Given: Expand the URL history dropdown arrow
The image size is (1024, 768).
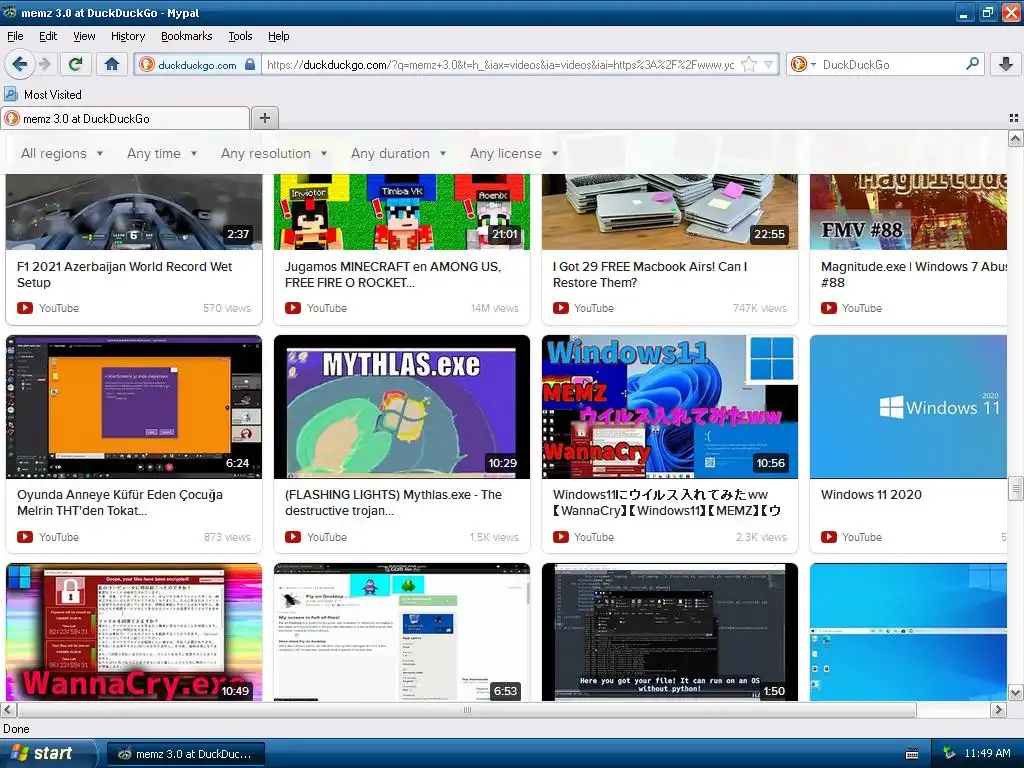Looking at the screenshot, I should coord(769,64).
